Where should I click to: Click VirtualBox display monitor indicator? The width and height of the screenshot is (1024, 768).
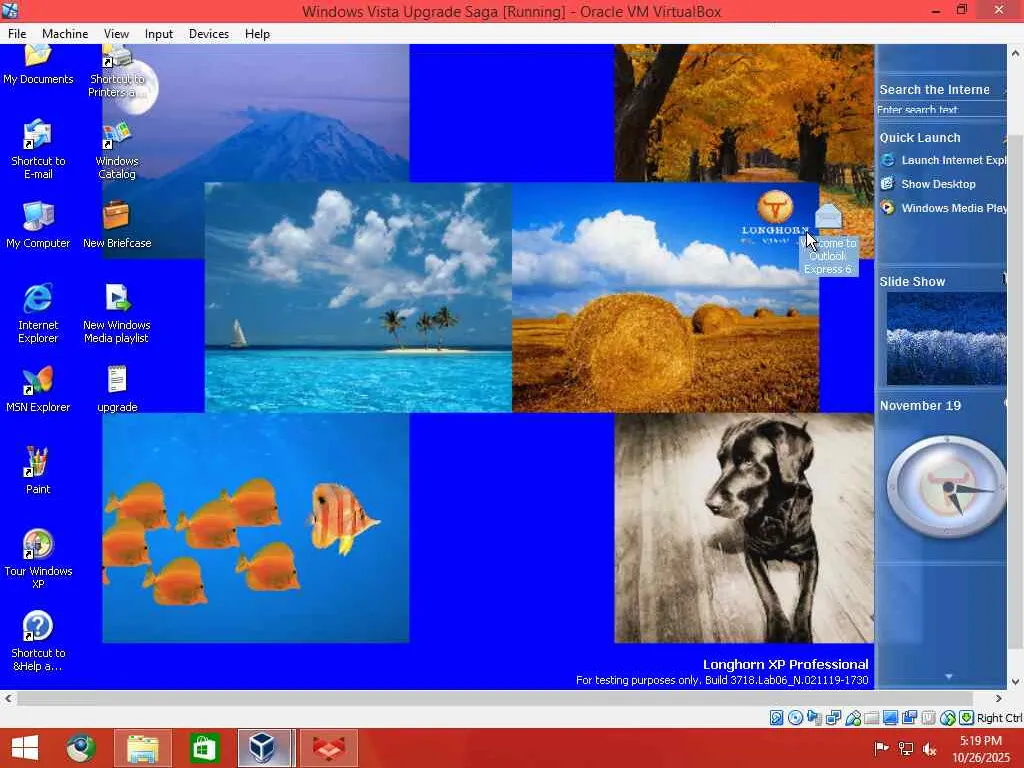point(891,718)
